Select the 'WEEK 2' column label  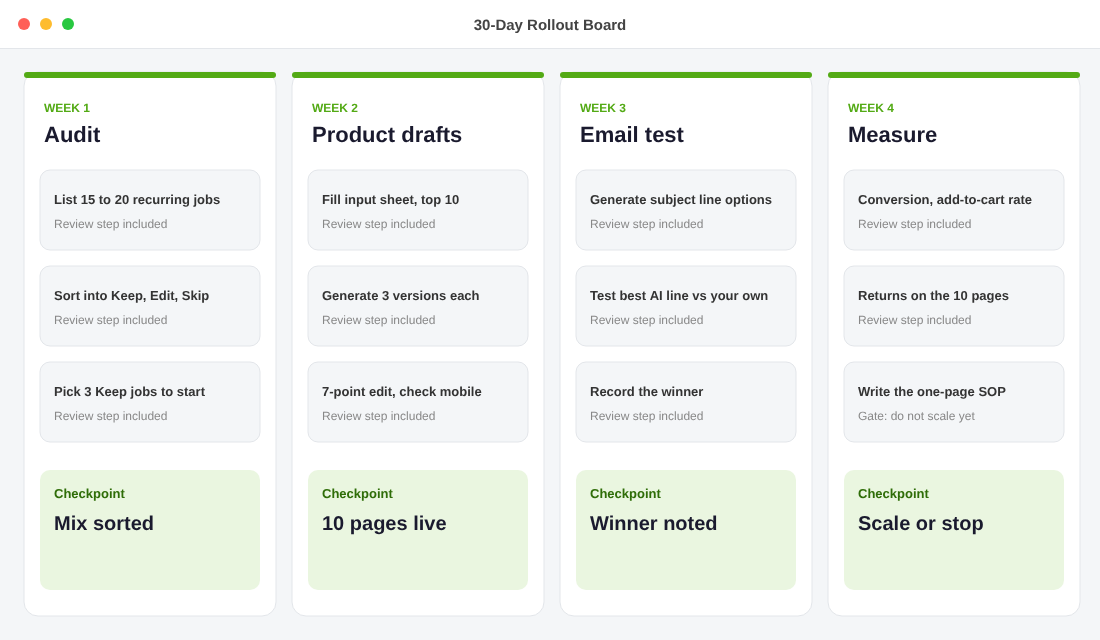[335, 108]
